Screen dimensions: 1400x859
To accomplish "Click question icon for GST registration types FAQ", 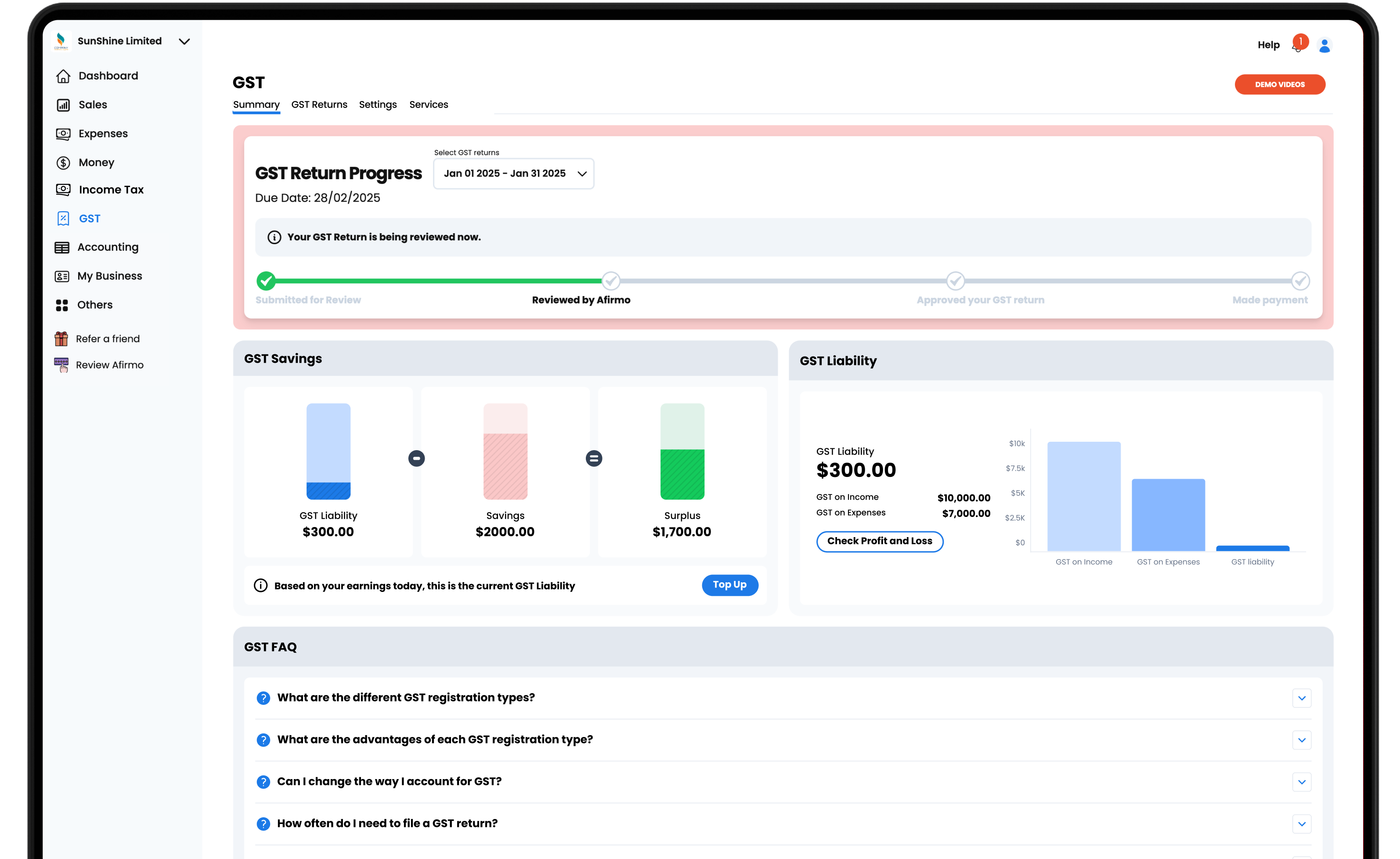I will point(263,698).
